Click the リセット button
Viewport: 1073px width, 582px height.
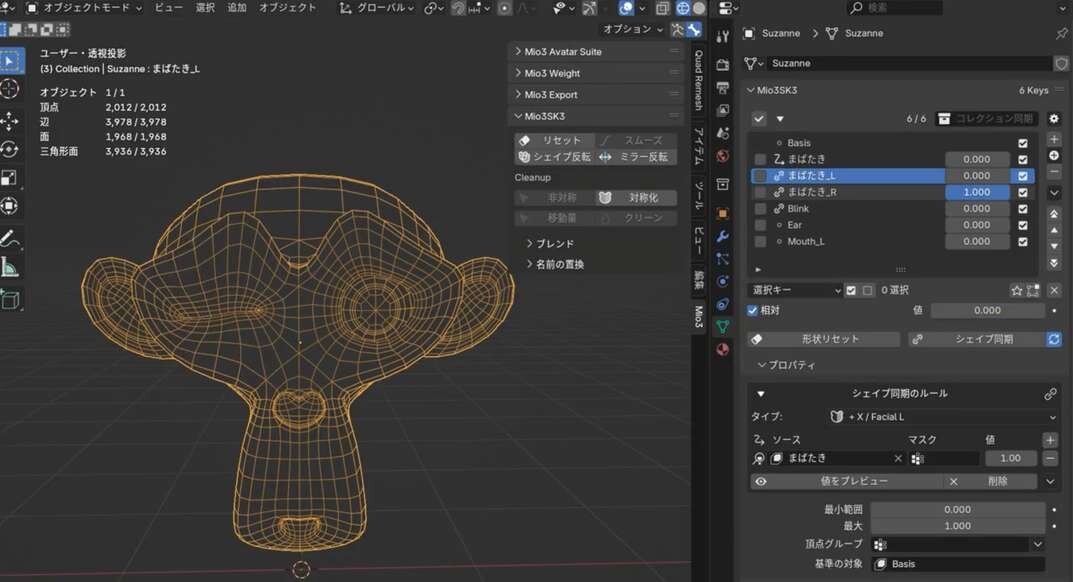pyautogui.click(x=554, y=140)
